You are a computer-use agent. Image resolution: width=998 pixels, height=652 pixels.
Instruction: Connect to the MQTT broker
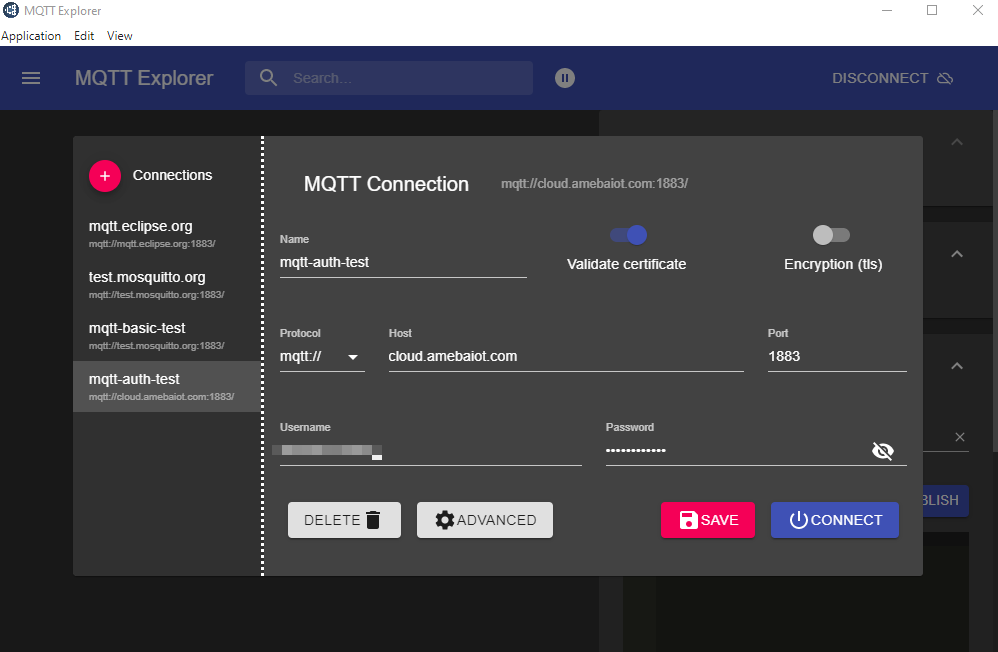click(835, 520)
